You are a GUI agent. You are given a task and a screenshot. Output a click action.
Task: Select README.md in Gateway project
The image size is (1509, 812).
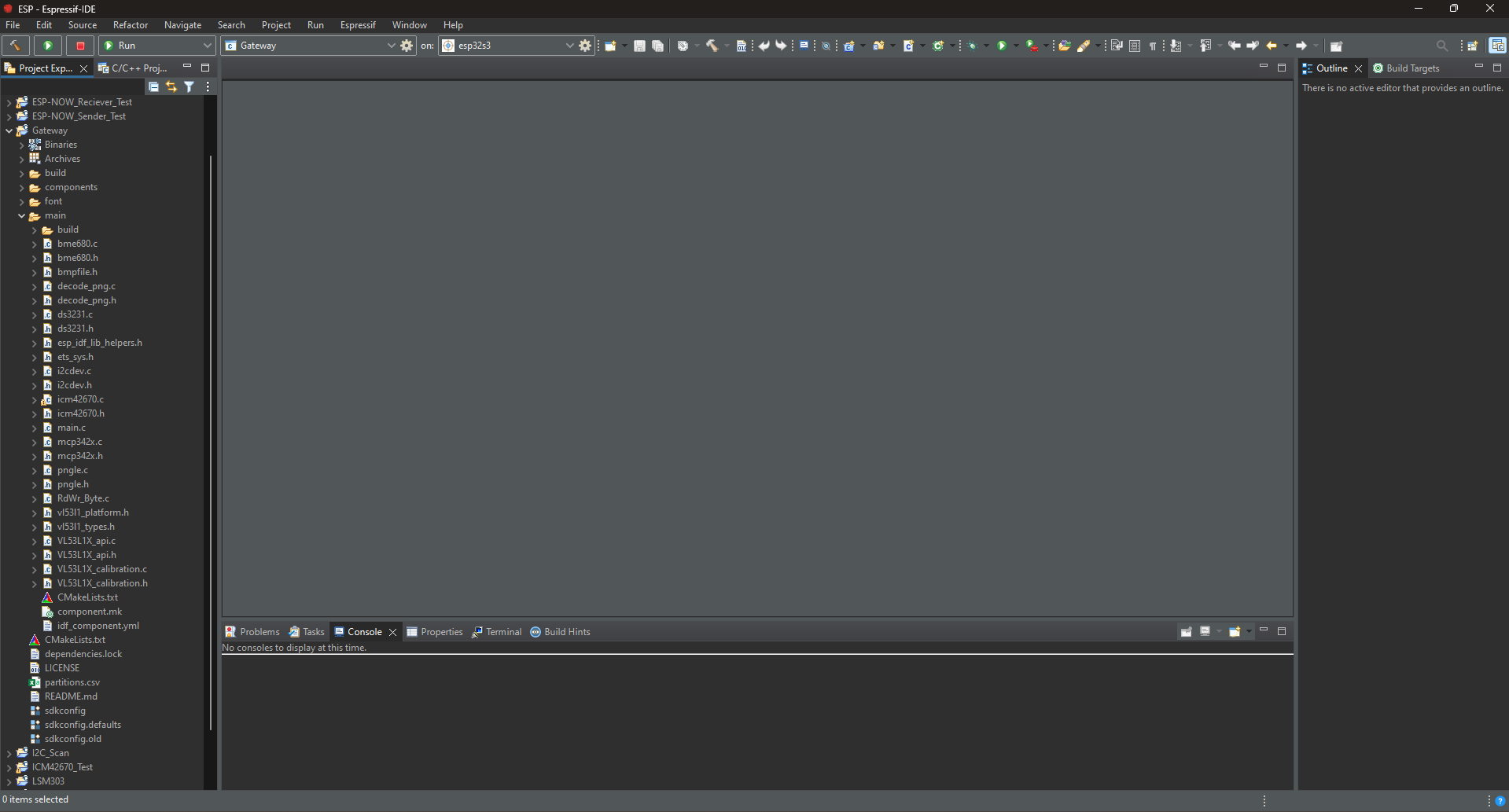[71, 696]
